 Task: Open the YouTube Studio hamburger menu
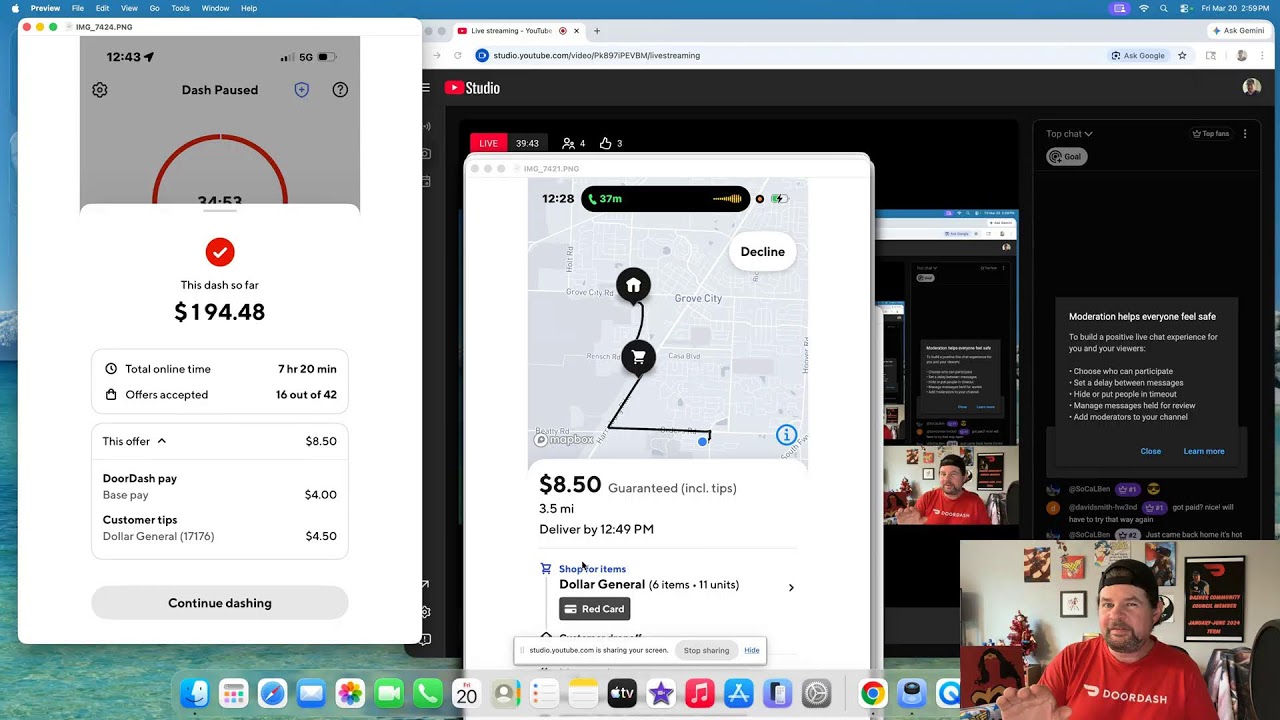pos(425,88)
